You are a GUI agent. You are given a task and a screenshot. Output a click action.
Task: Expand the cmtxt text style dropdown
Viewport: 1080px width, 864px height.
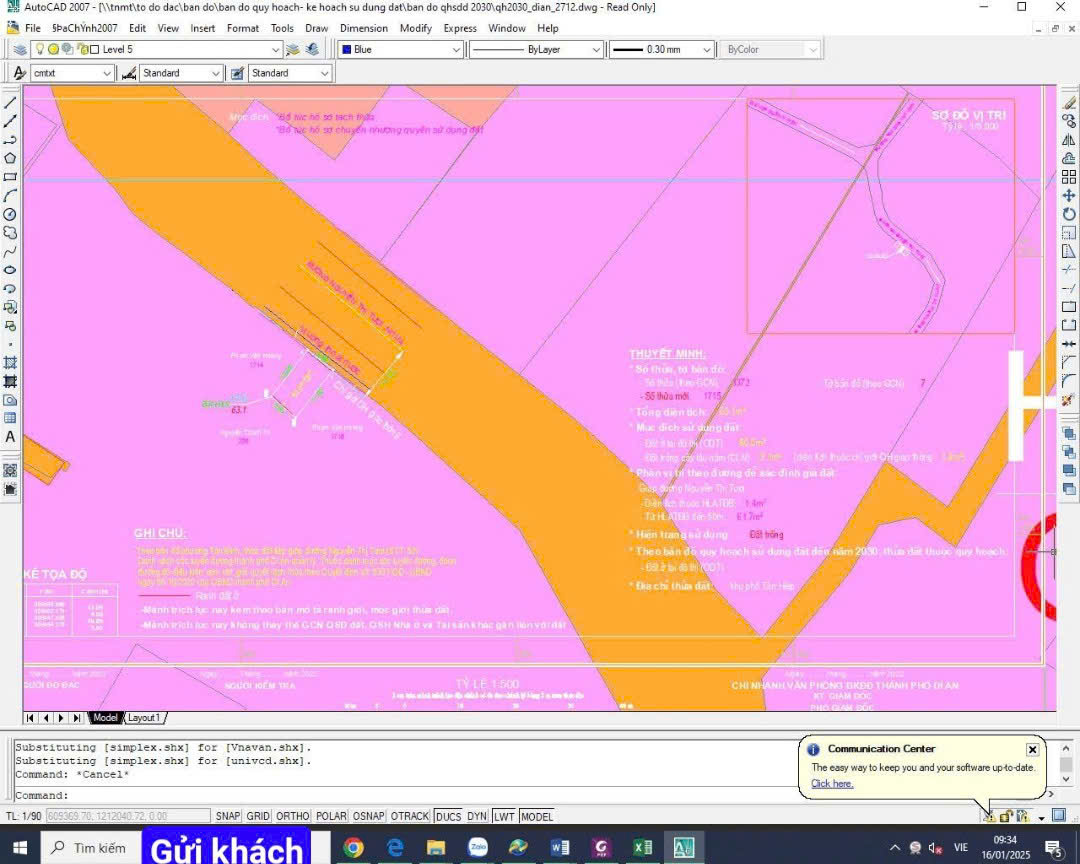[107, 73]
